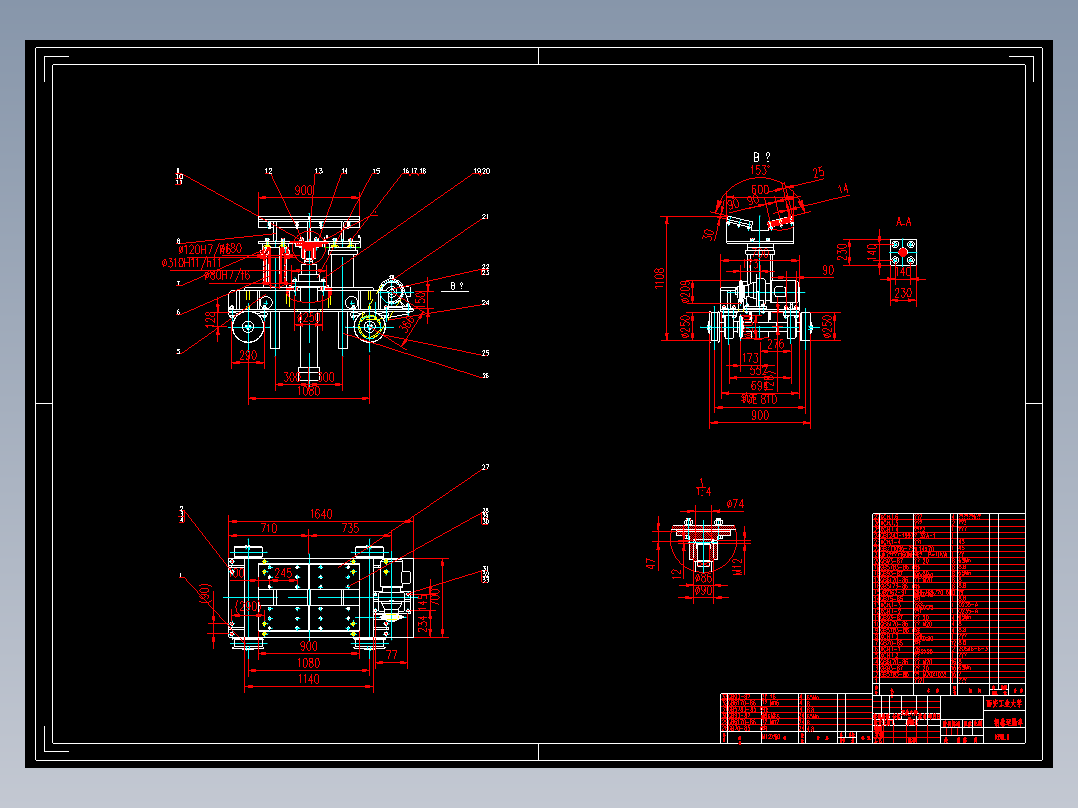The image size is (1078, 808).
Task: Click the 735 dimension in plan view
Action: 350,528
